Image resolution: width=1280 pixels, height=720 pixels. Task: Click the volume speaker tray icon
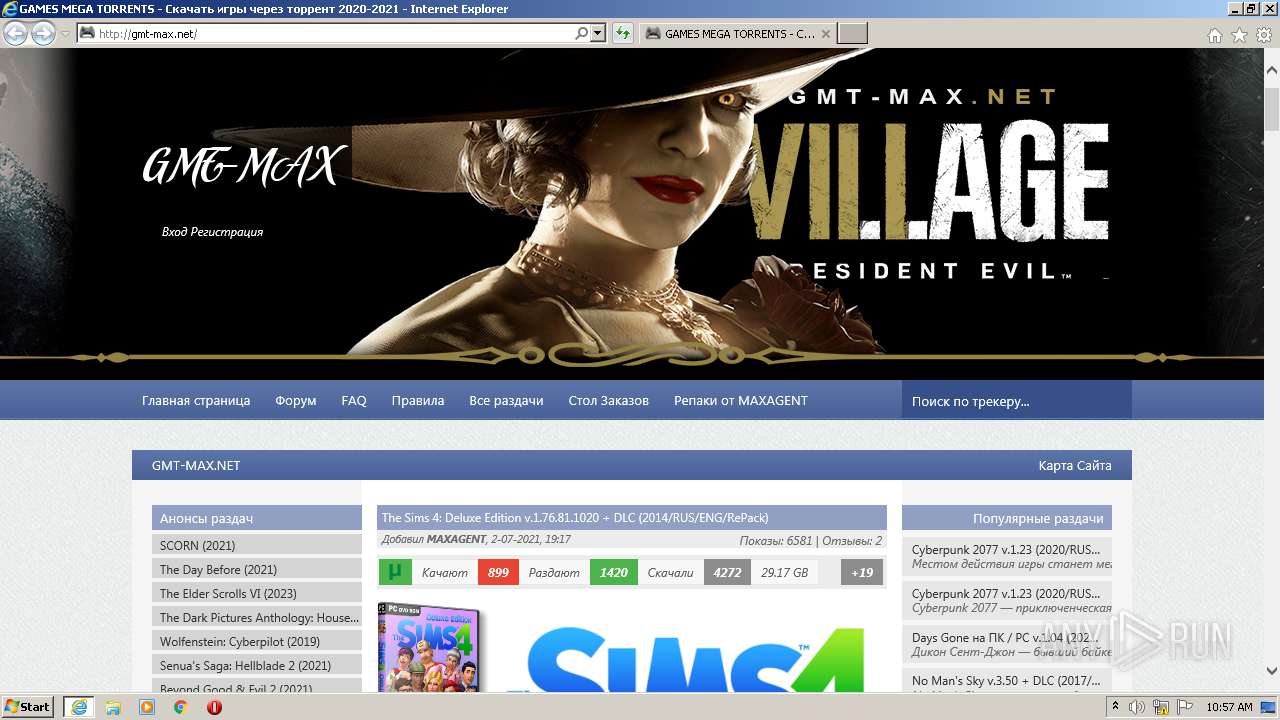(1137, 706)
